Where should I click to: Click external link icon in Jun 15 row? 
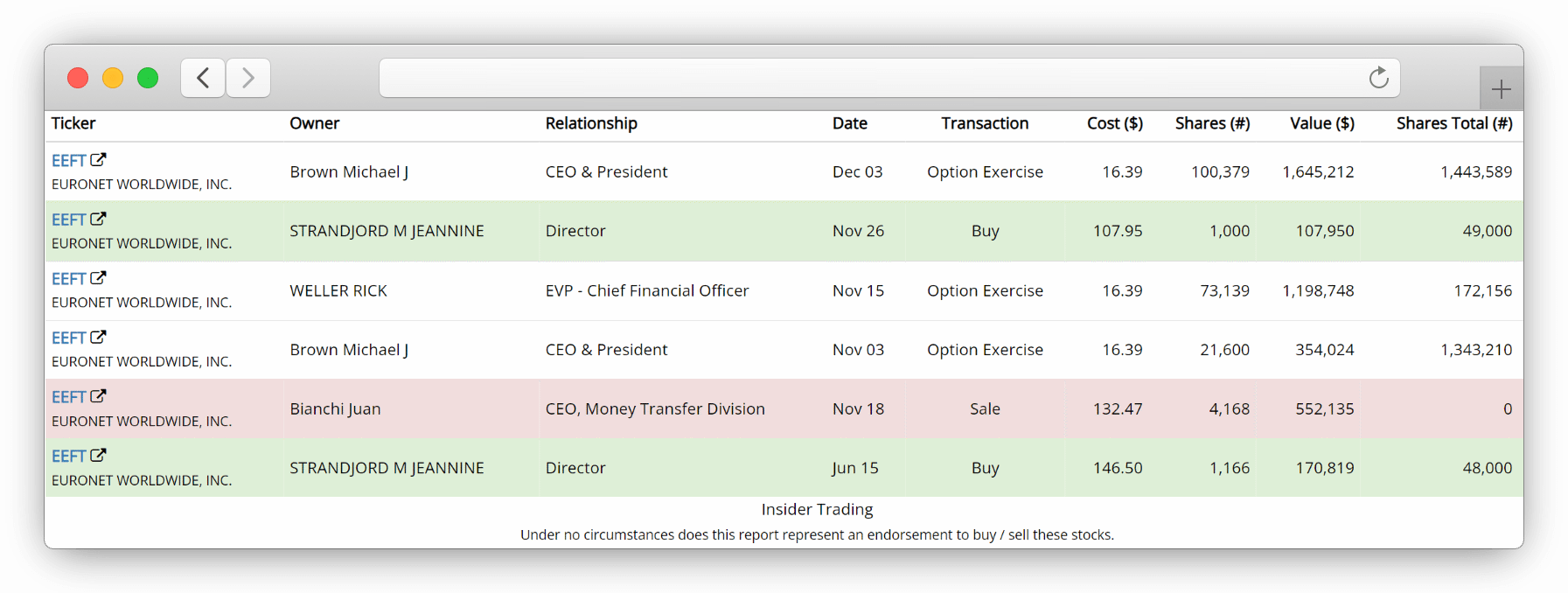click(98, 456)
